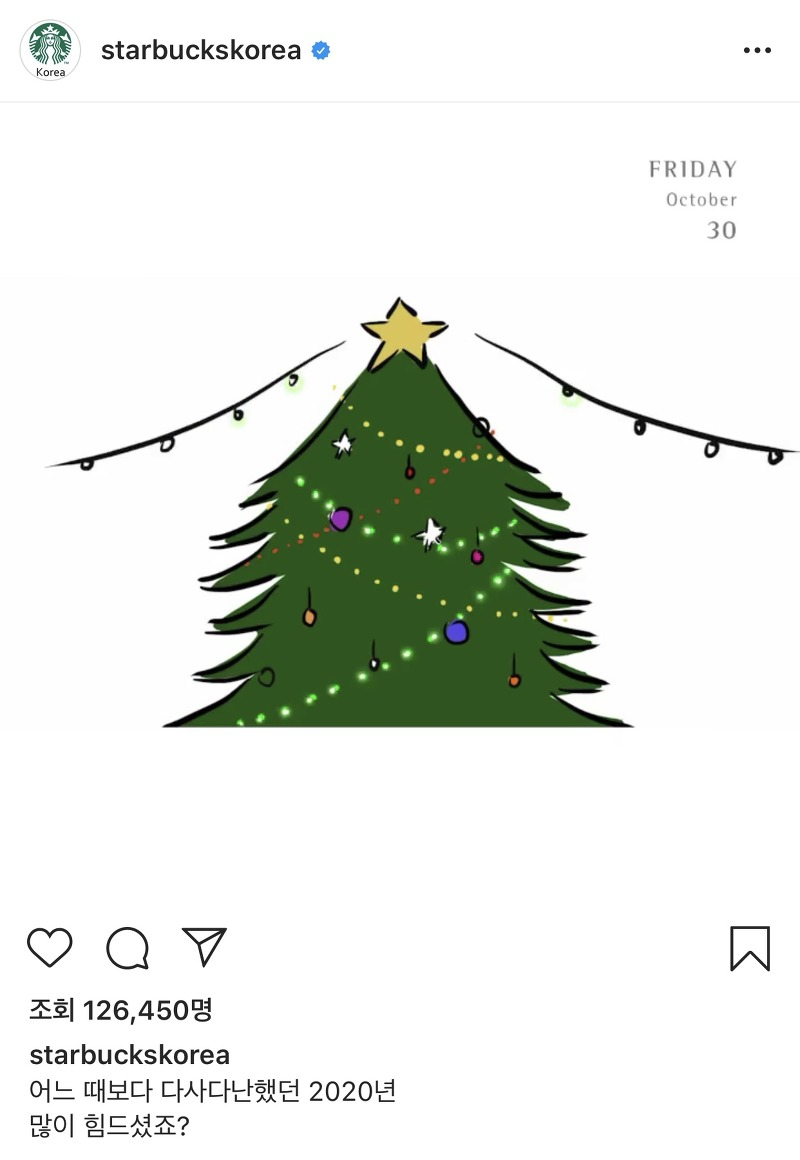Open the Starbucks Korea profile picture
The width and height of the screenshot is (800, 1160).
click(x=50, y=50)
